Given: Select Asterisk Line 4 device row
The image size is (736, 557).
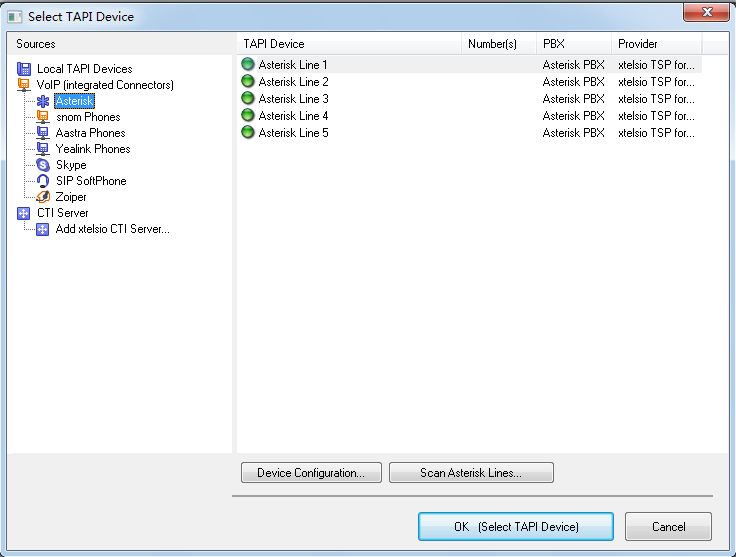Looking at the screenshot, I should click(469, 115).
